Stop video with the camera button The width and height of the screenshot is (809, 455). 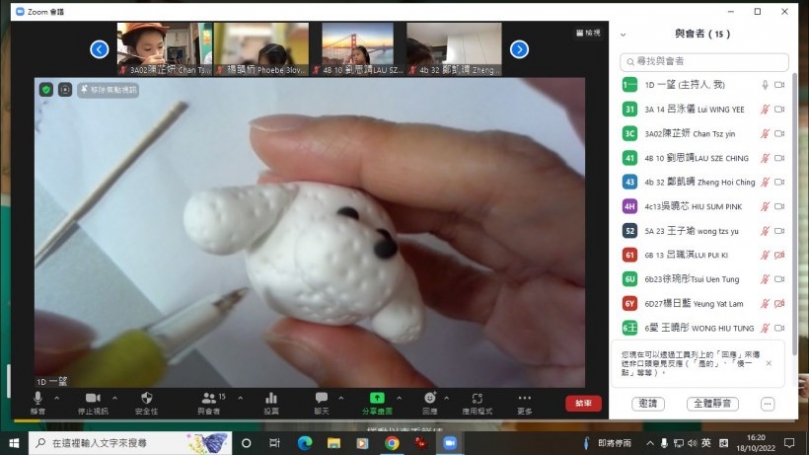point(93,402)
